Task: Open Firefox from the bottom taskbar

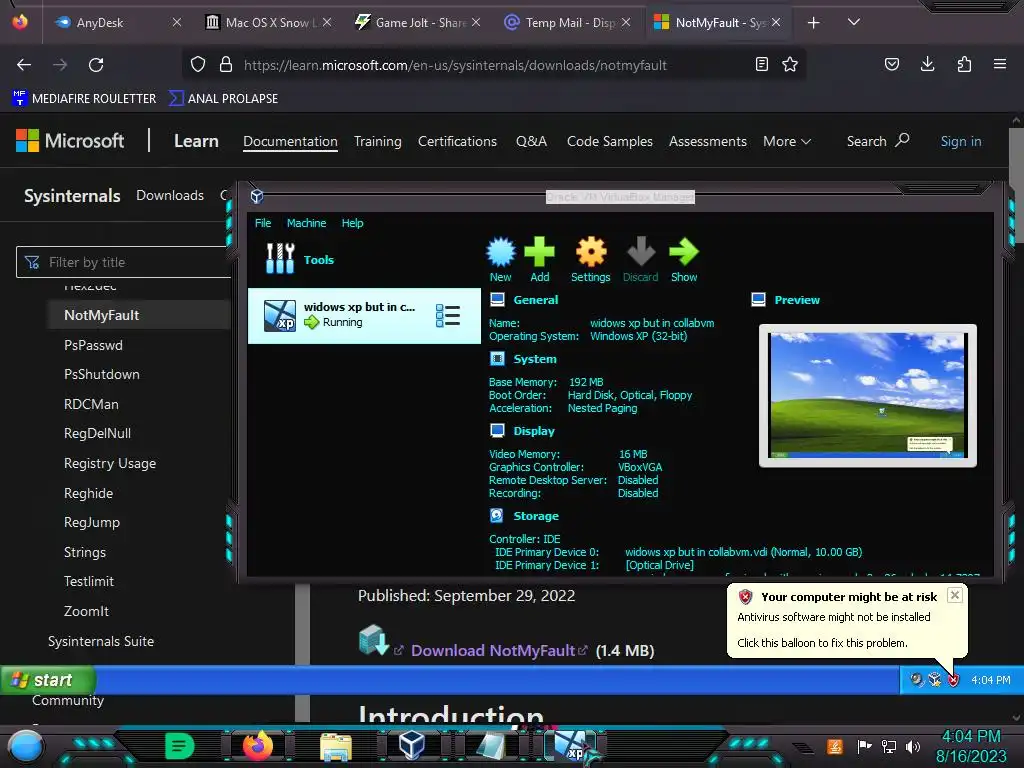Action: click(257, 745)
